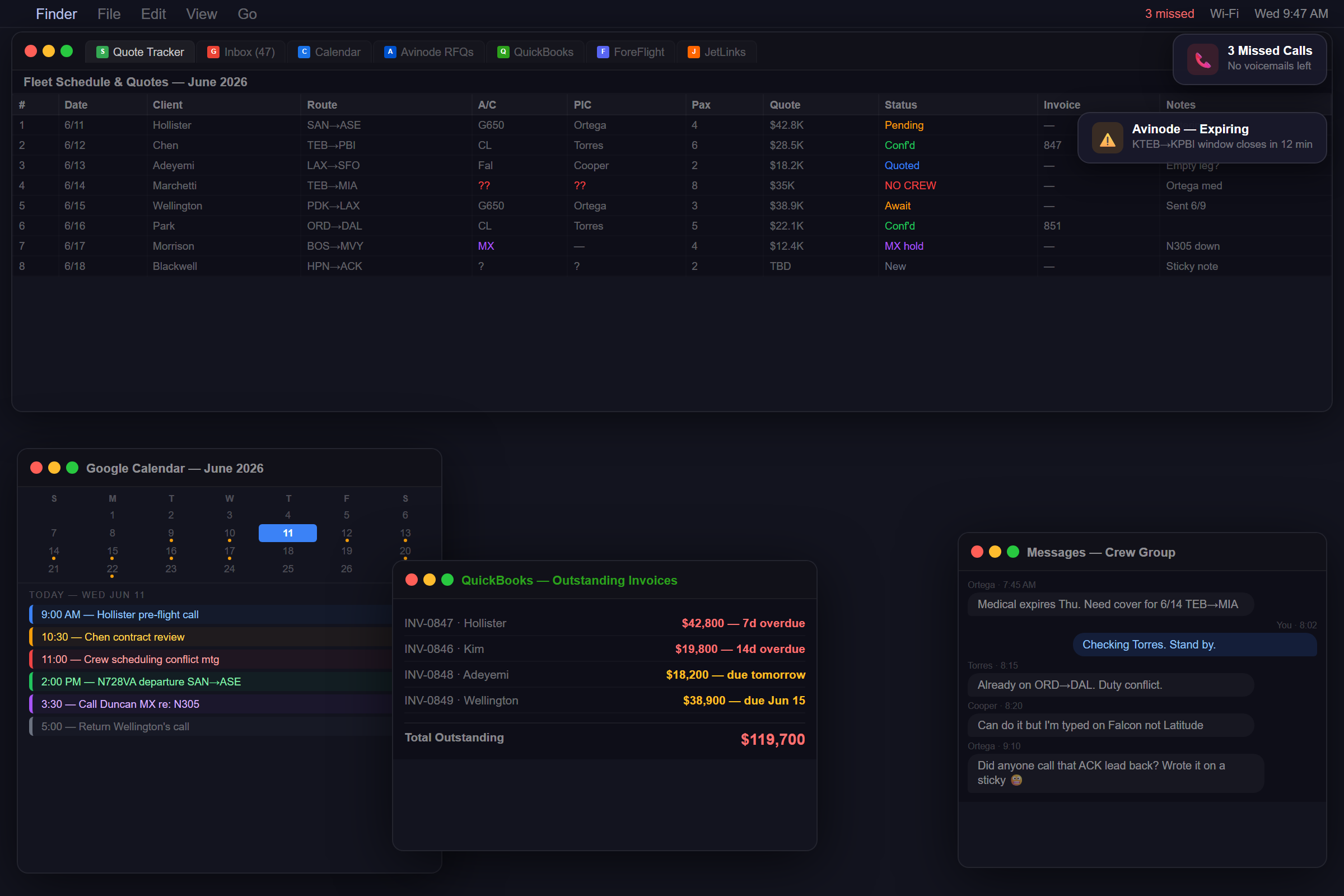This screenshot has height=896, width=1344.
Task: Click the clock reading Wed 9:47 AM
Action: (1291, 13)
